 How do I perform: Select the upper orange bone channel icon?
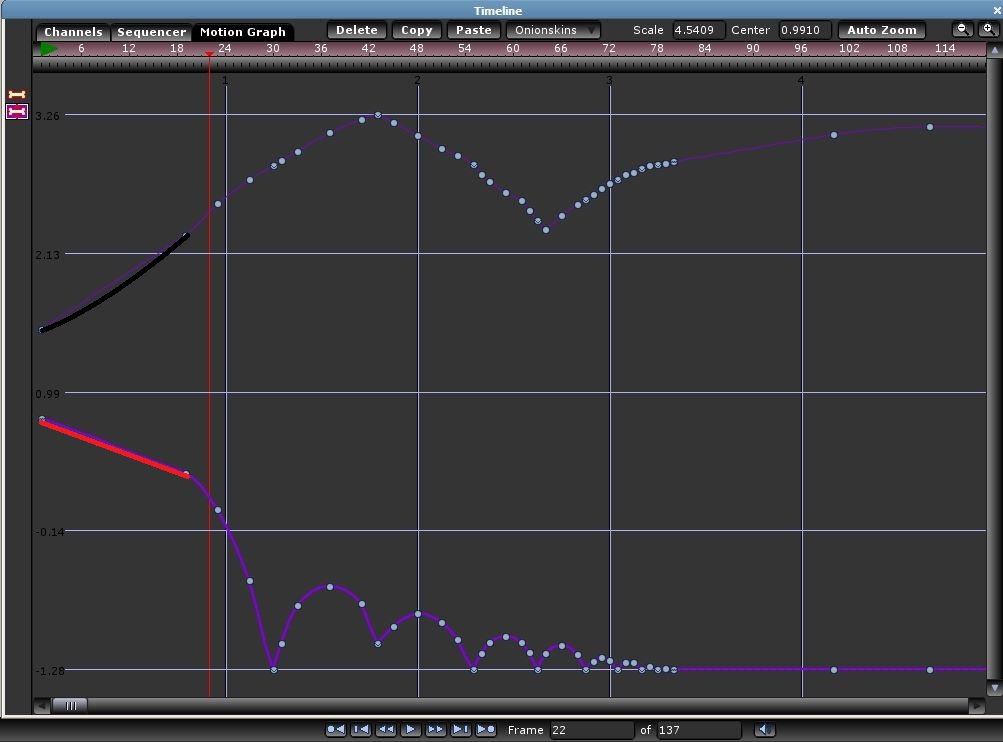coord(17,95)
